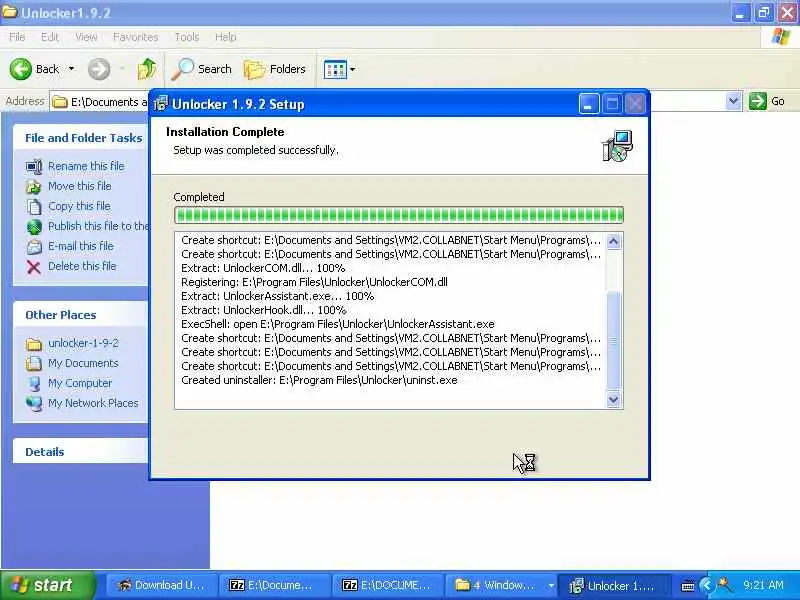The height and width of the screenshot is (600, 800).
Task: Click Rename this file link
Action: [86, 166]
